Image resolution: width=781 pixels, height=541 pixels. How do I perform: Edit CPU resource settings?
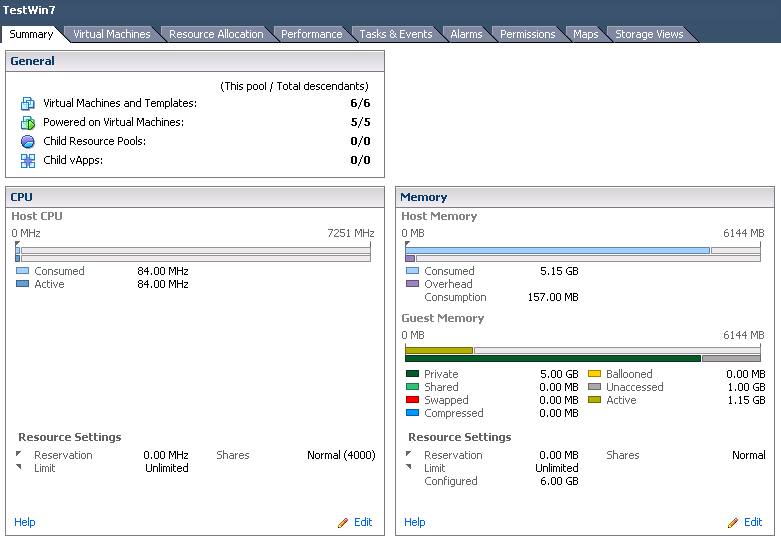(363, 522)
